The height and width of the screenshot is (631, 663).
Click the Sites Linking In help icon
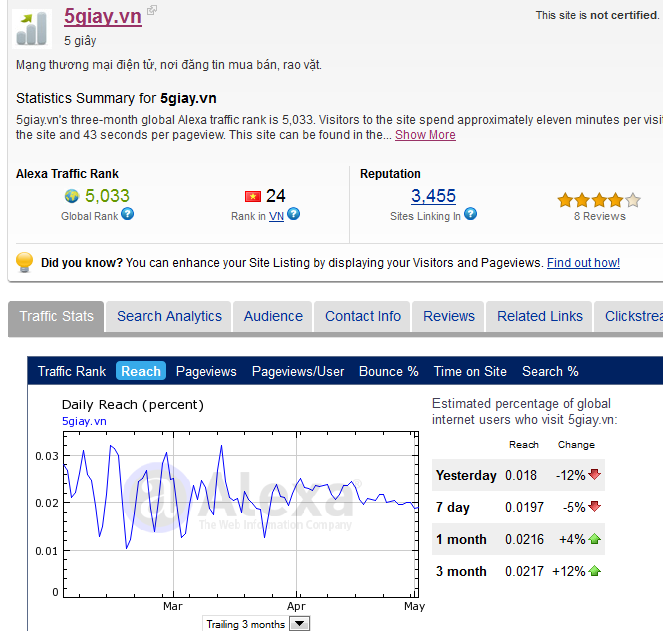pos(471,214)
